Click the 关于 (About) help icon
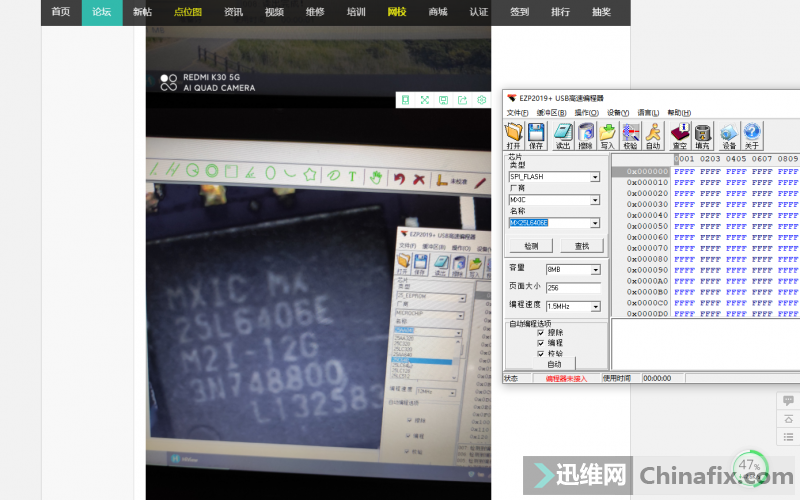 coord(751,134)
